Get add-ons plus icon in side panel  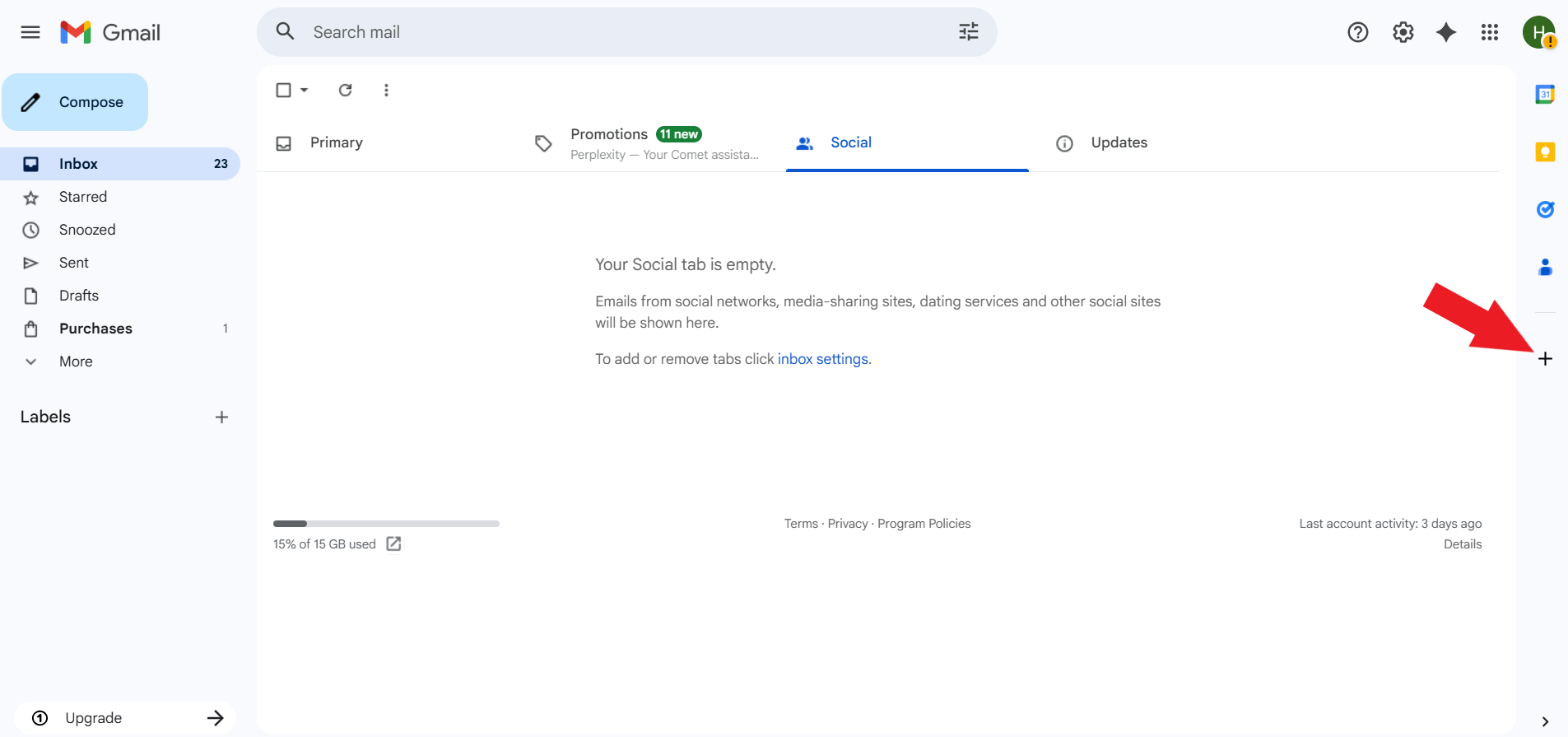[1545, 359]
